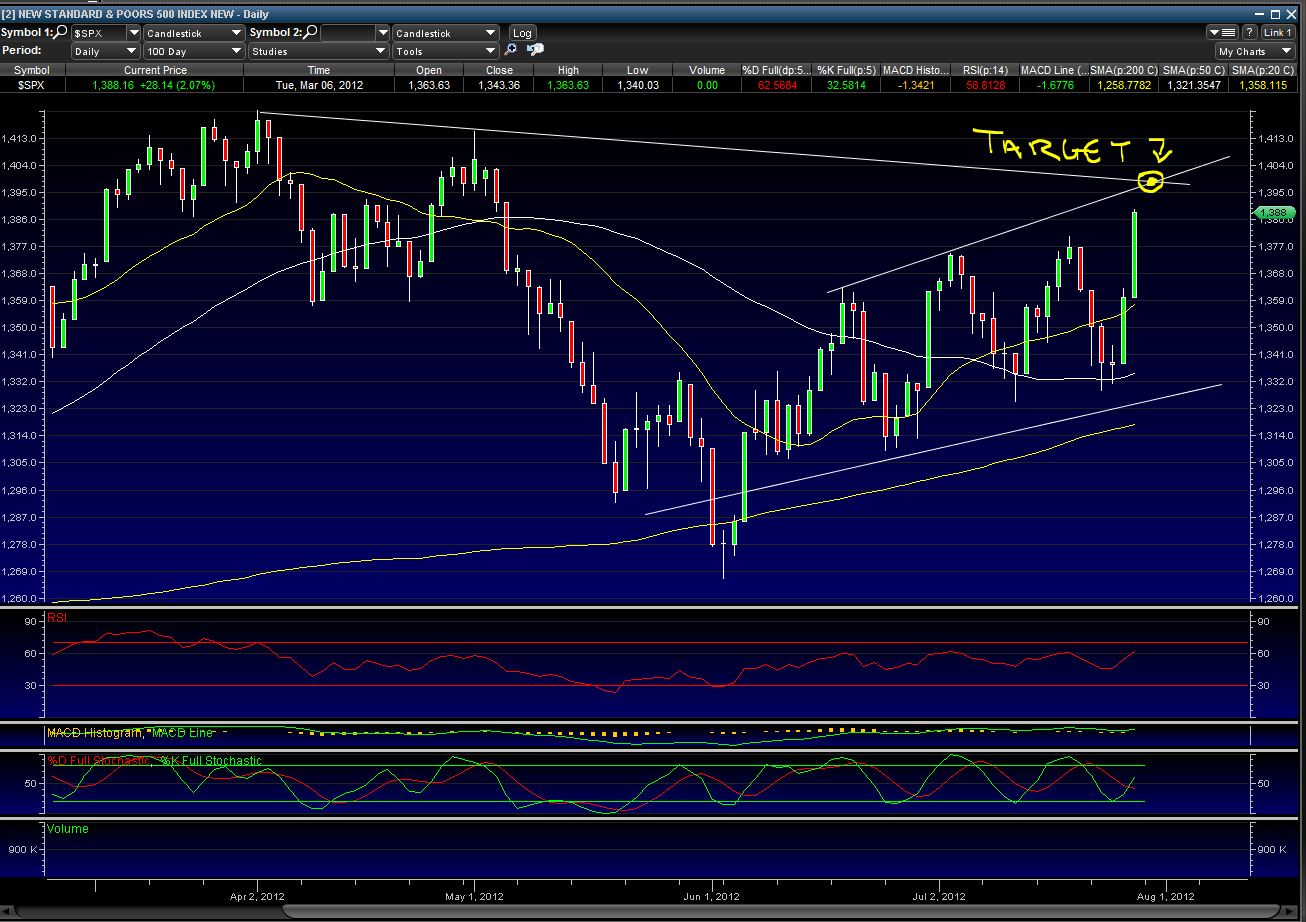The image size is (1306, 922).
Task: Click the Symbol 1 search magnifier icon
Action: tap(63, 32)
